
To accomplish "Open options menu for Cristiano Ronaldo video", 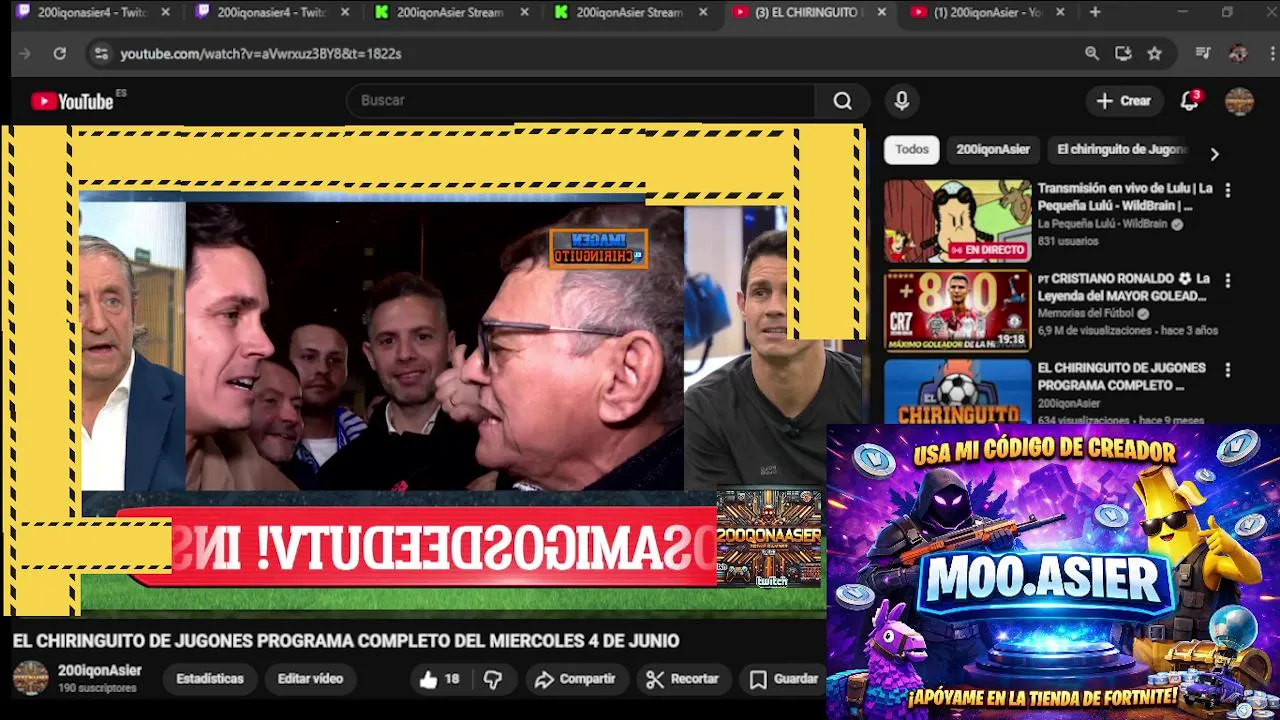I will coord(1228,281).
